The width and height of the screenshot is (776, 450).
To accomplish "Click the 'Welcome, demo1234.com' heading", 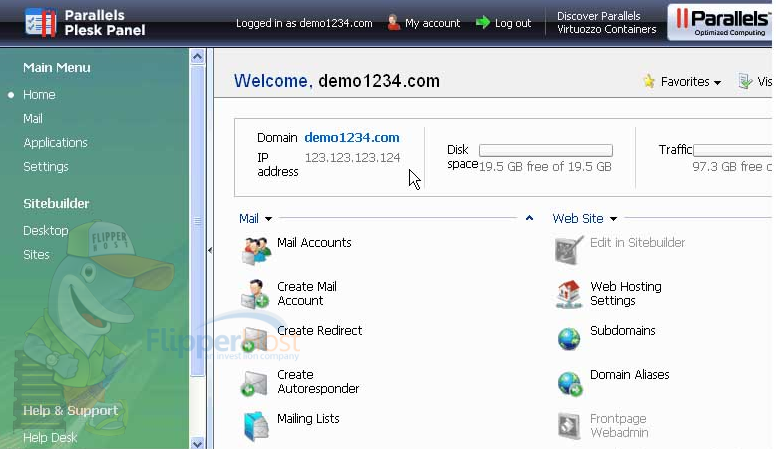I will click(x=337, y=81).
